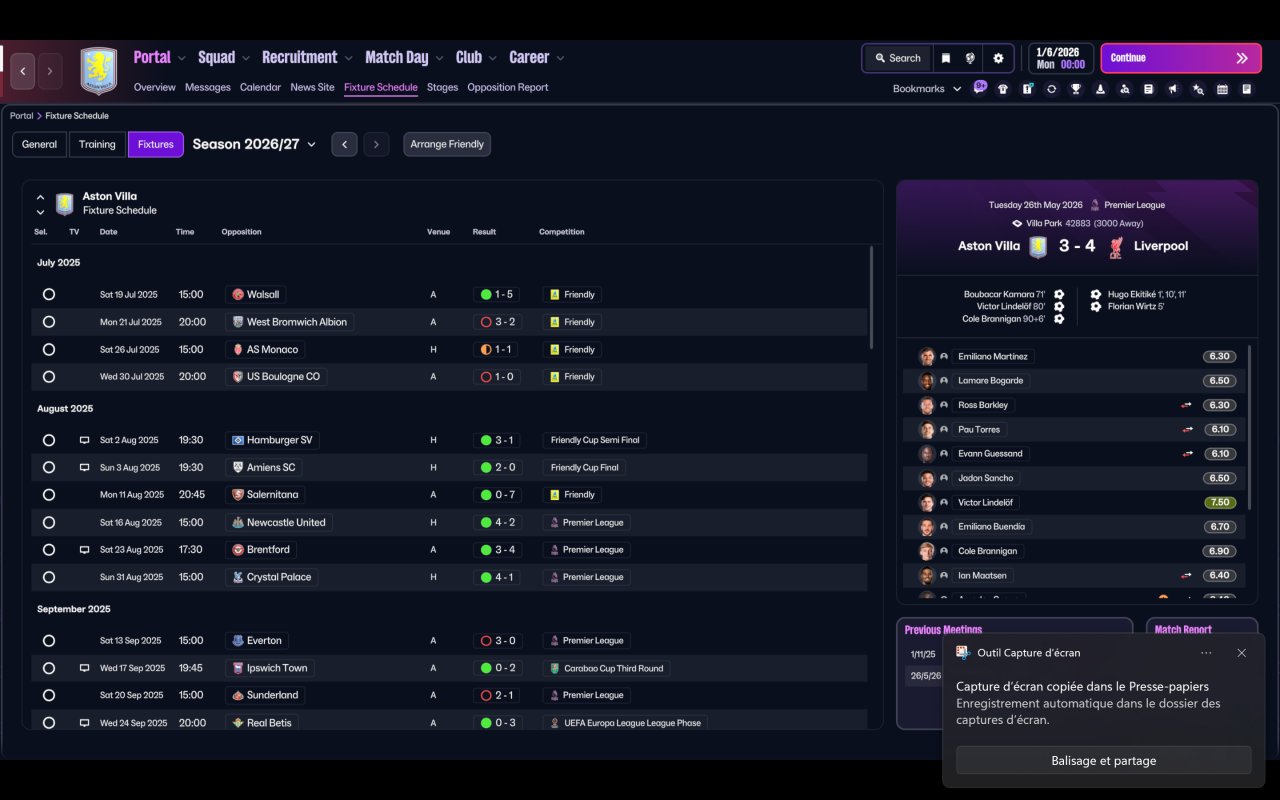Open the options menu on the screenshot notification

1206,653
